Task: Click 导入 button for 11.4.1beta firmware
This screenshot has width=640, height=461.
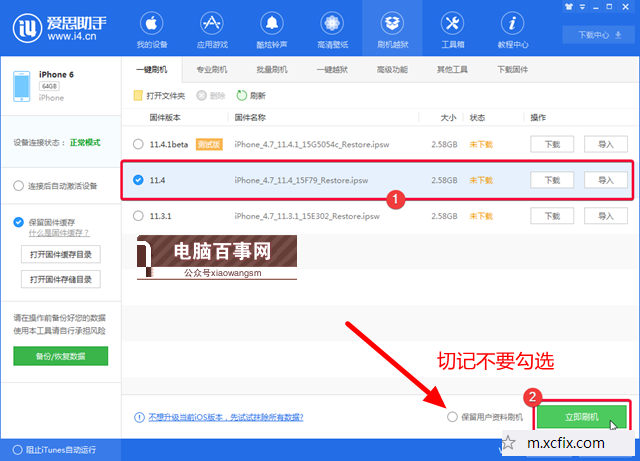Action: pos(606,144)
